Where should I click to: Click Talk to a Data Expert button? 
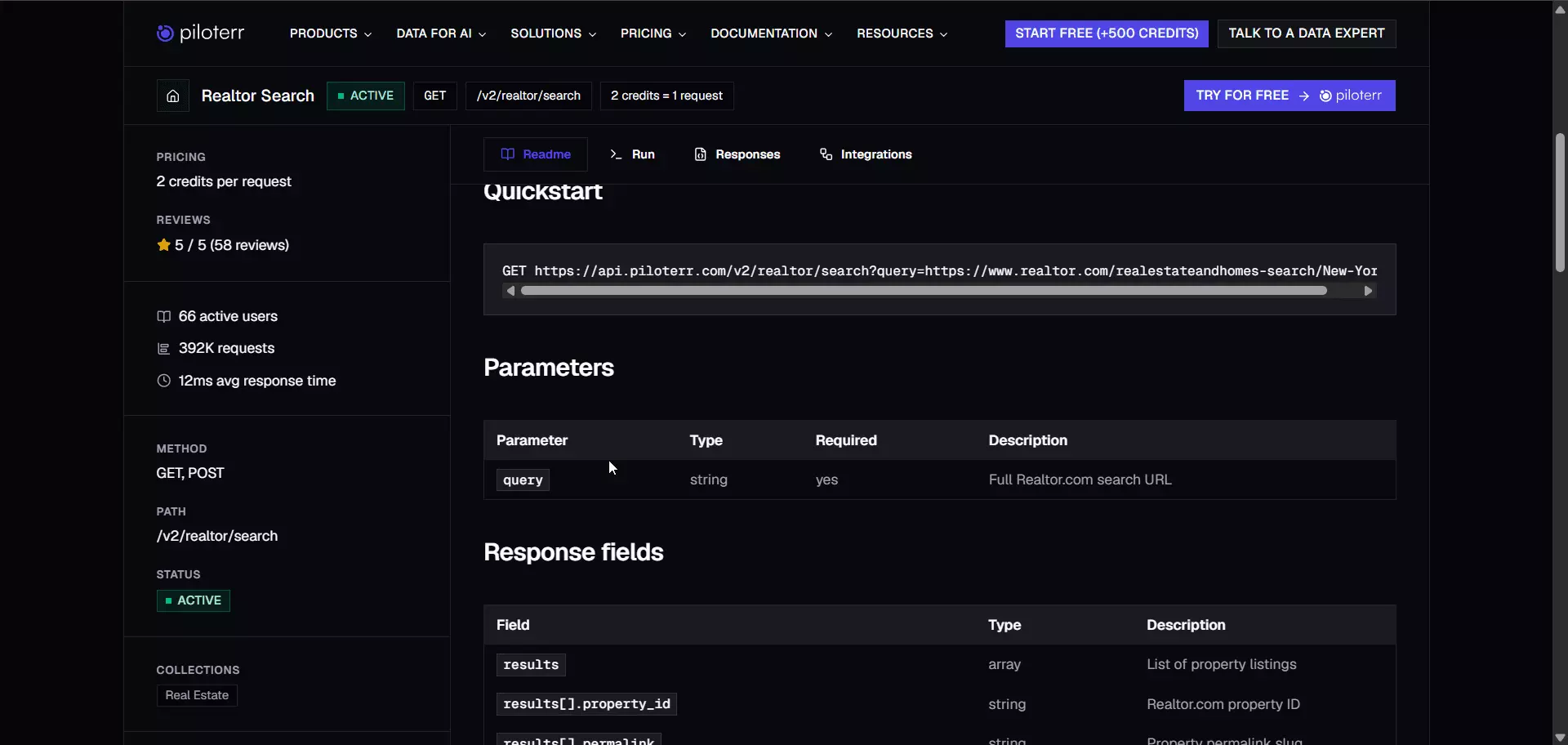1307,33
